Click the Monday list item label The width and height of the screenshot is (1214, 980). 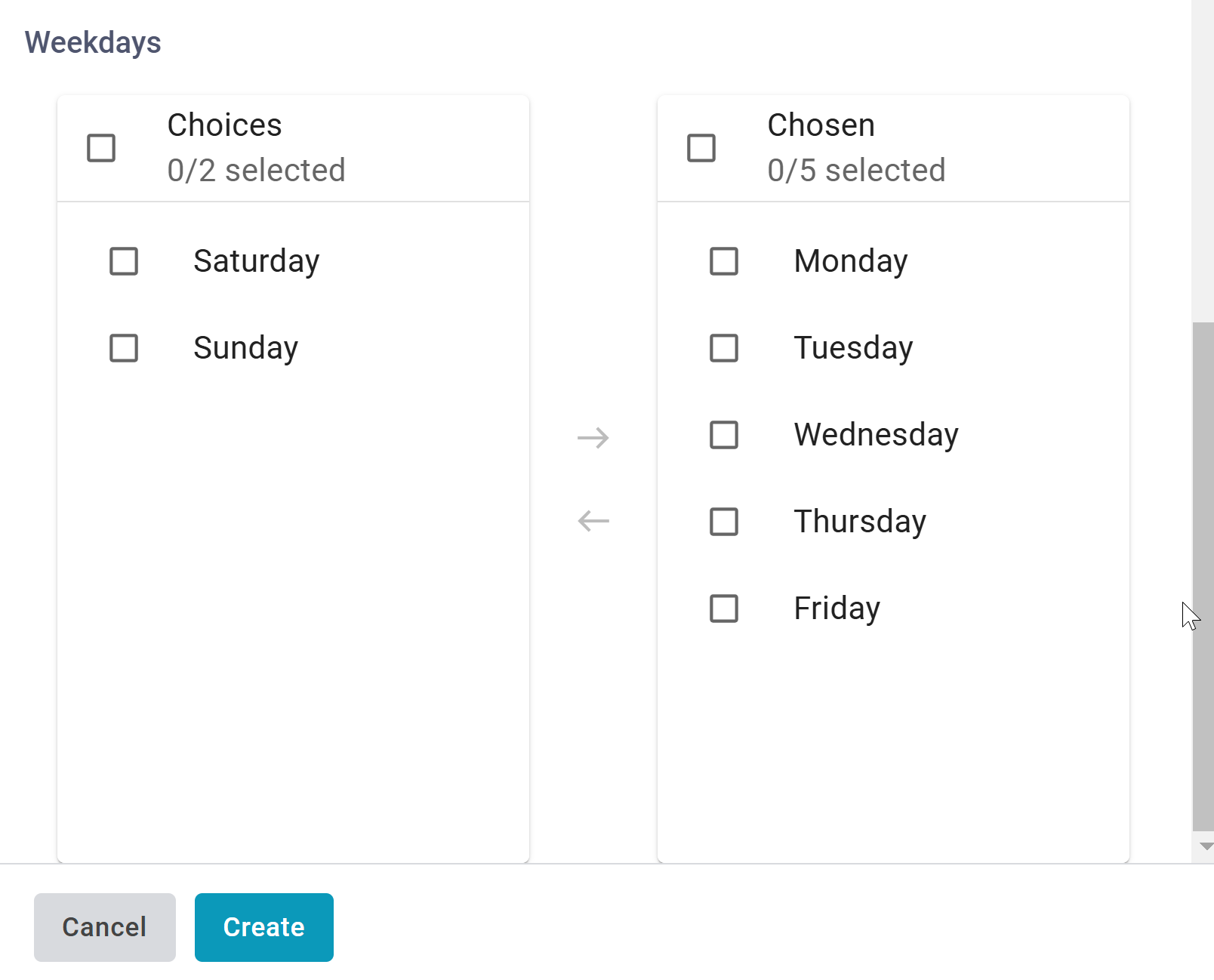point(850,261)
